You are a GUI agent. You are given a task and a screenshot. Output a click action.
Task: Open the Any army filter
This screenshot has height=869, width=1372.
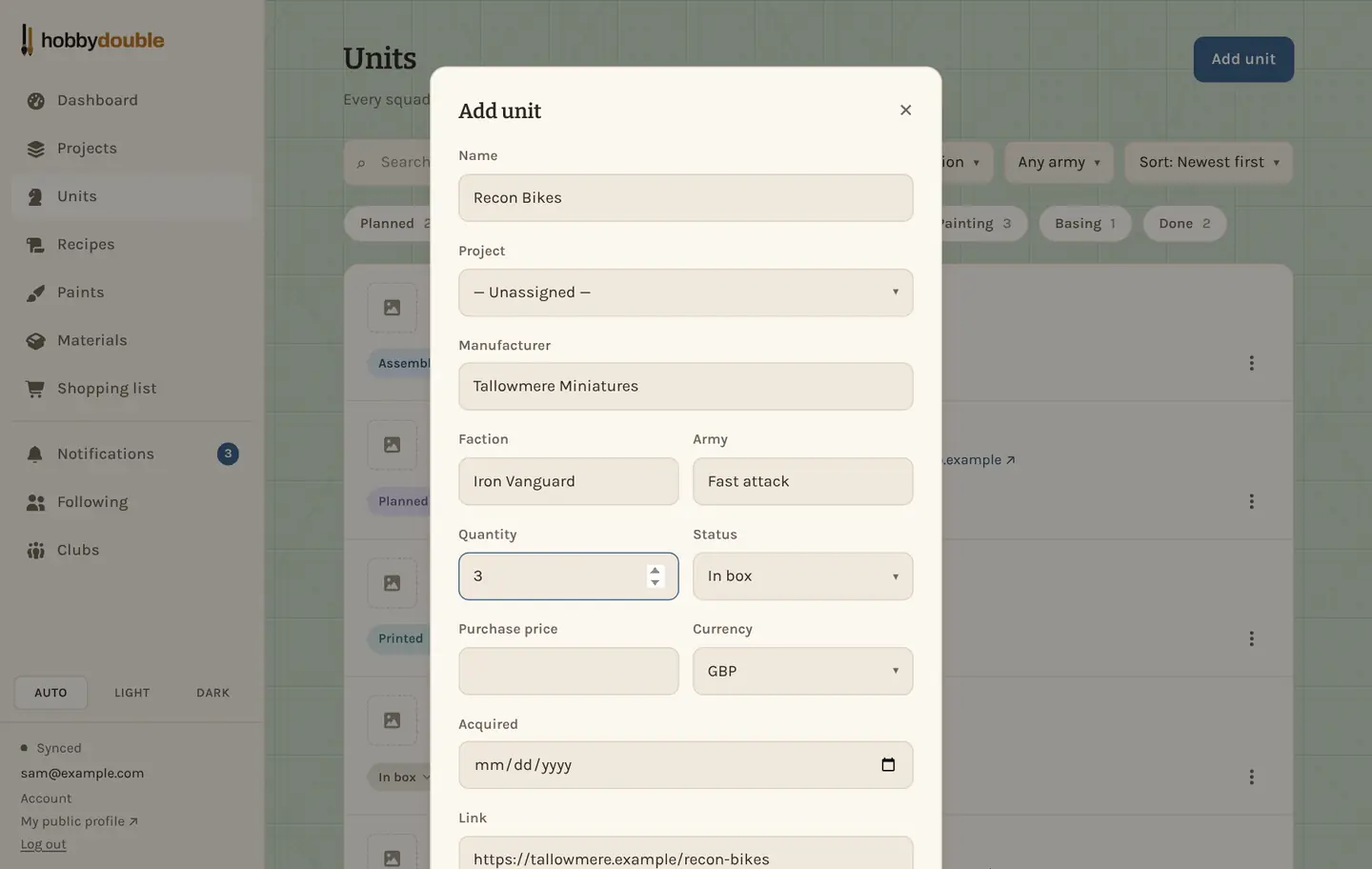click(1059, 162)
